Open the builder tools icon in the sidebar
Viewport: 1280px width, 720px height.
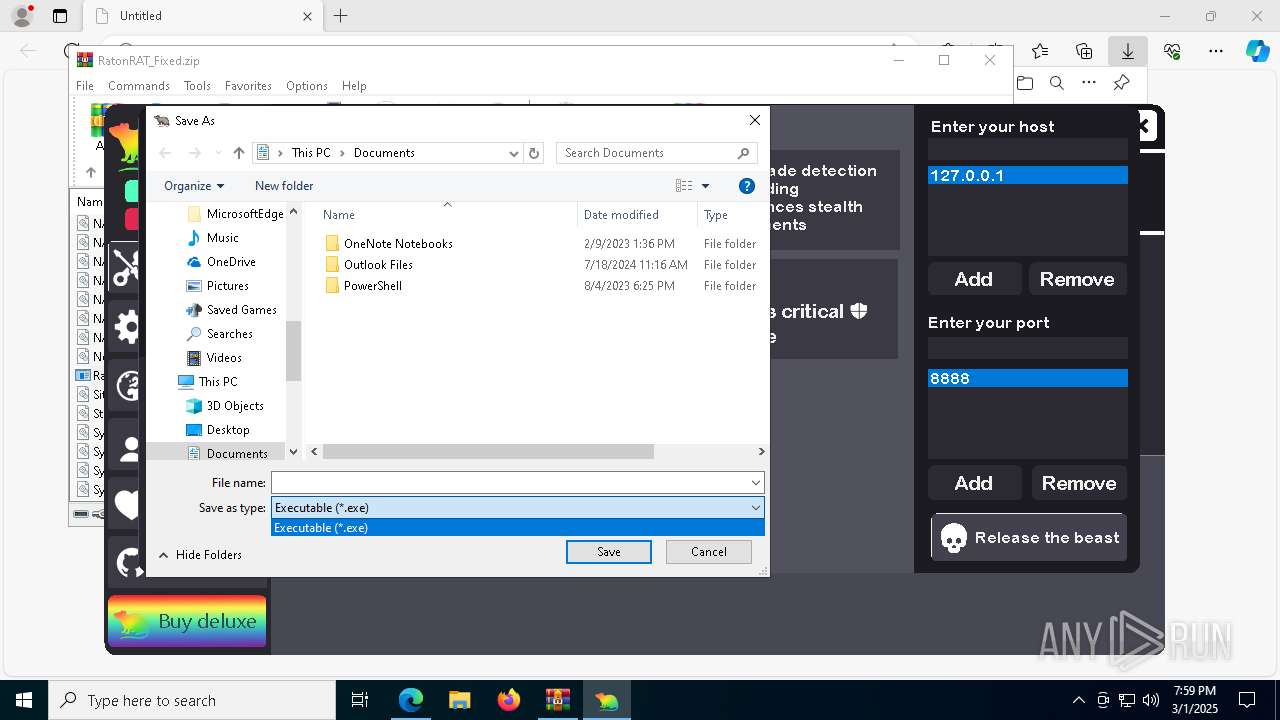tap(126, 267)
